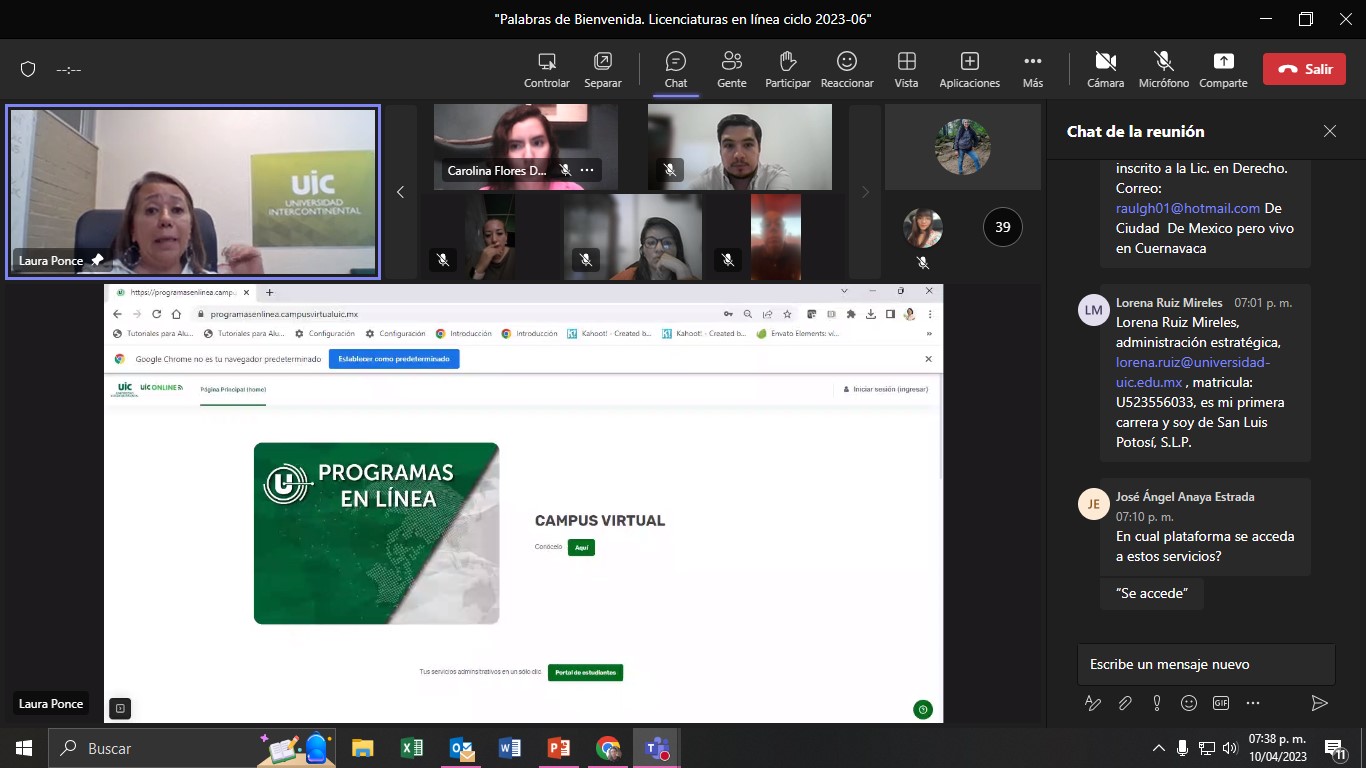Show next participants with right arrow
The image size is (1366, 768).
(x=866, y=192)
